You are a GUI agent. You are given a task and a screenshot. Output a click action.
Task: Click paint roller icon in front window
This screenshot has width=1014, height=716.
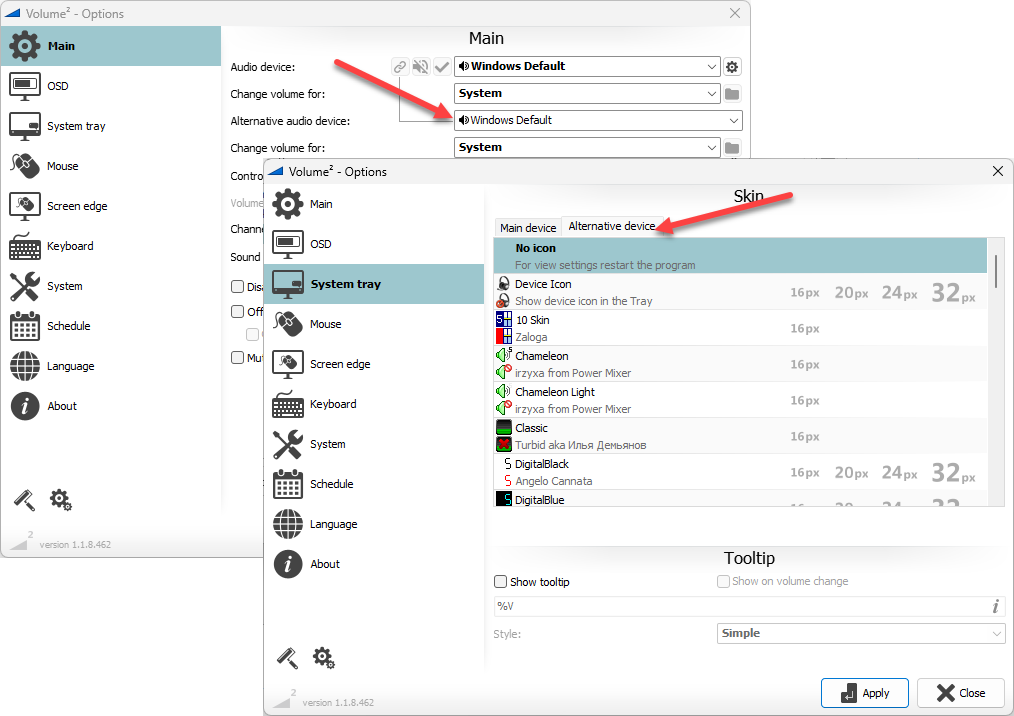[x=288, y=658]
